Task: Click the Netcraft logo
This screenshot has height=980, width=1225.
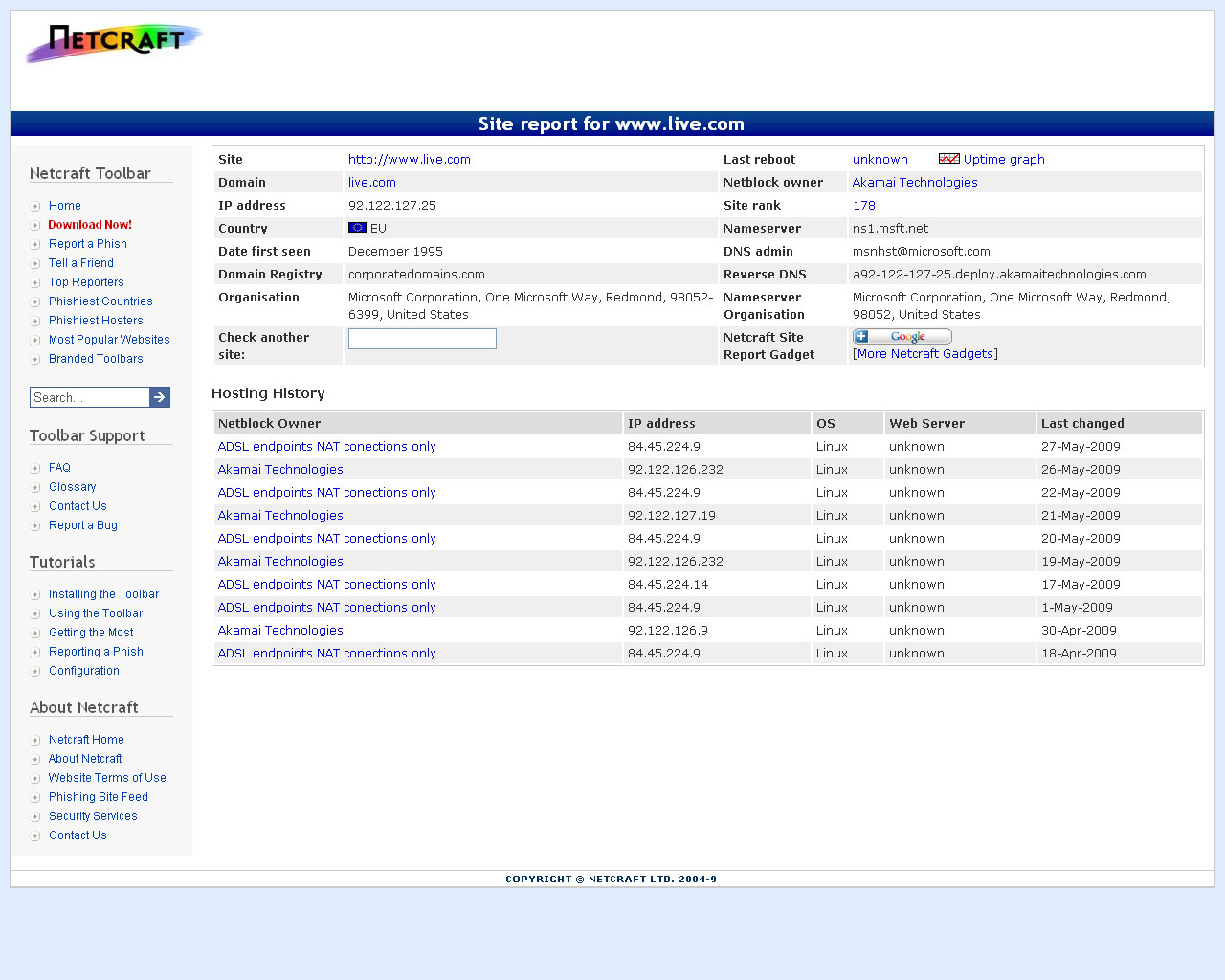Action: pyautogui.click(x=114, y=43)
